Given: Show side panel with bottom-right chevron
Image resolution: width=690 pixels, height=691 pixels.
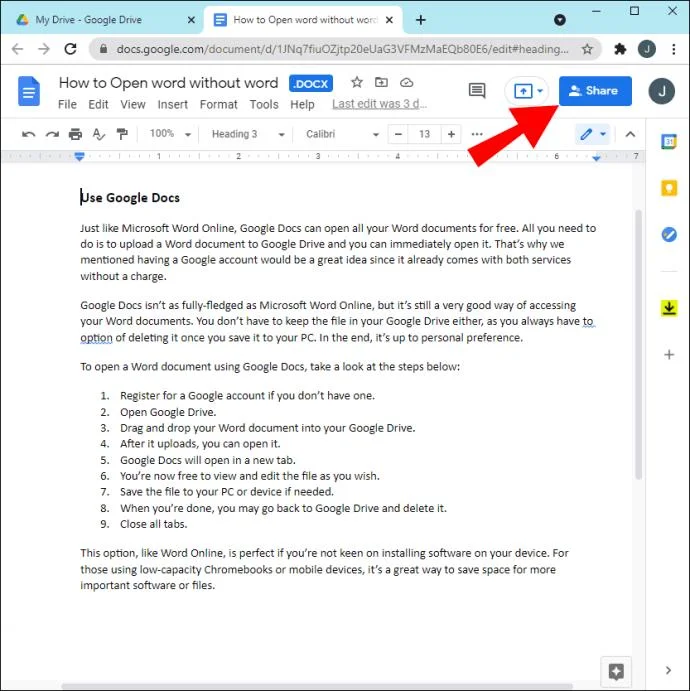Looking at the screenshot, I should 668,670.
